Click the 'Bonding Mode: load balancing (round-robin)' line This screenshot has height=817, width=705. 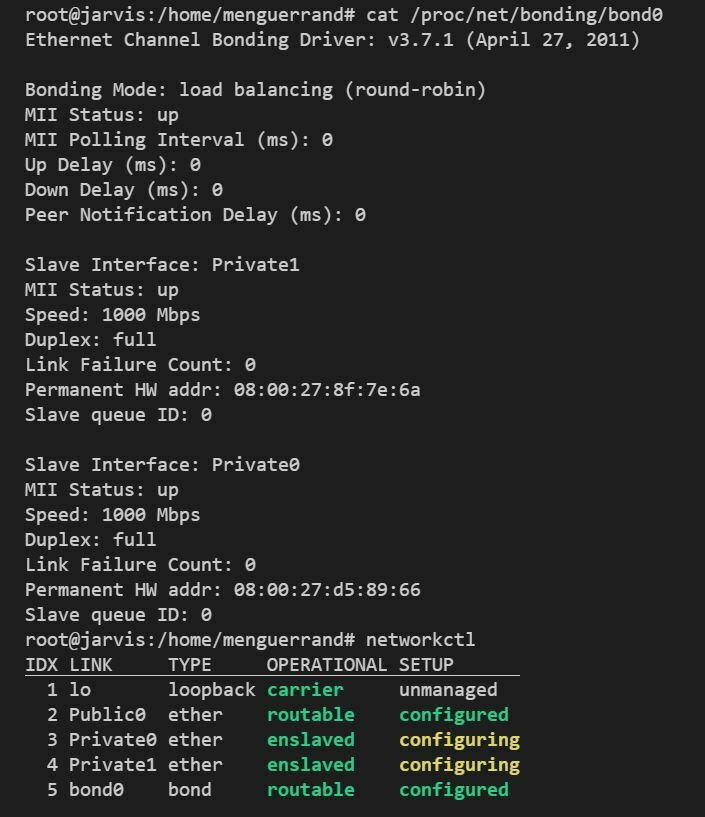tap(255, 90)
